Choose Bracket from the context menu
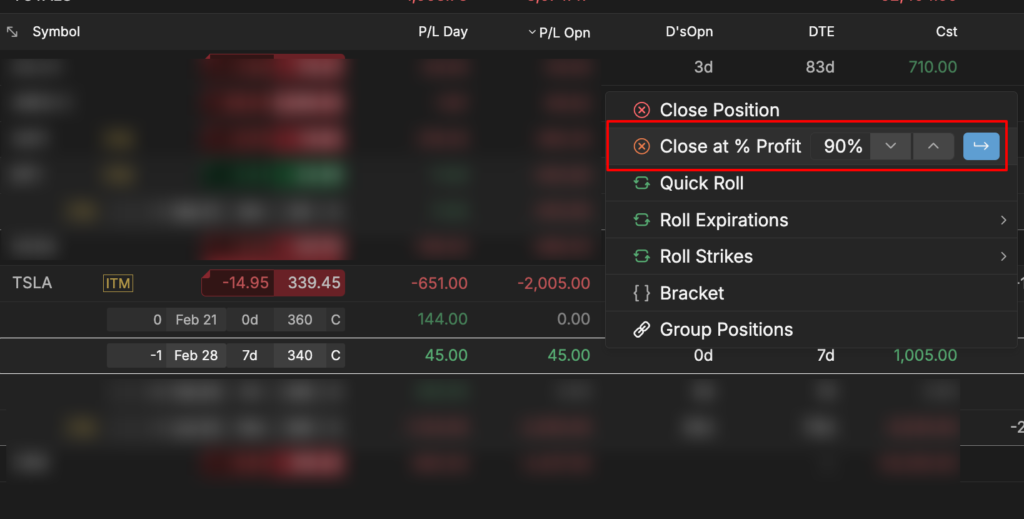Viewport: 1024px width, 519px height. pos(692,293)
